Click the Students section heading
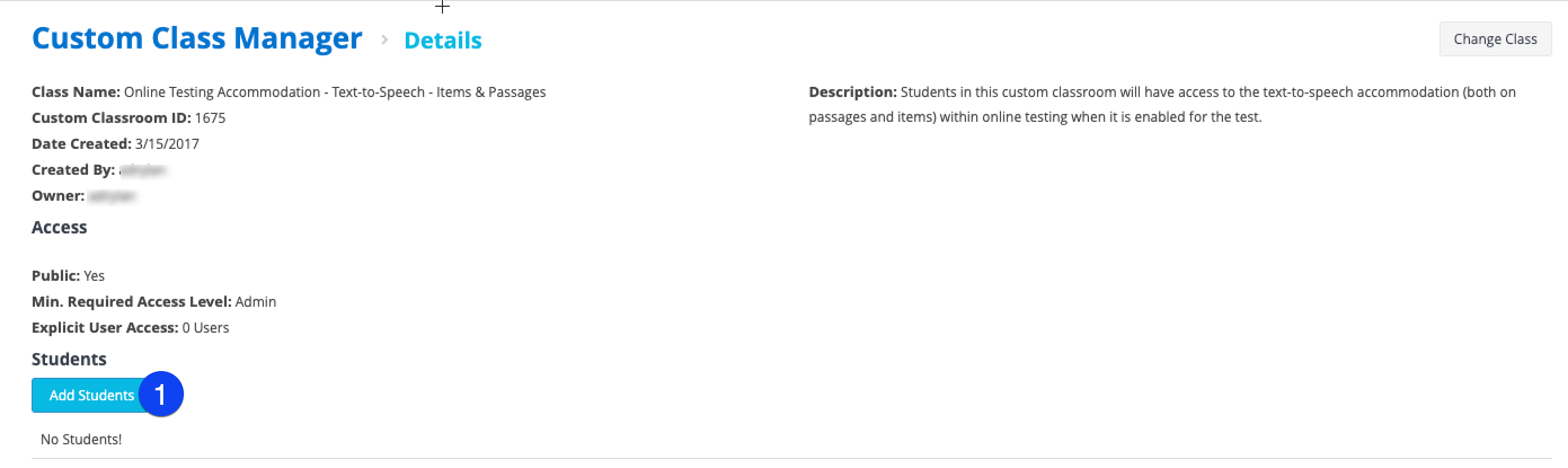The height and width of the screenshot is (468, 1568). coord(69,359)
